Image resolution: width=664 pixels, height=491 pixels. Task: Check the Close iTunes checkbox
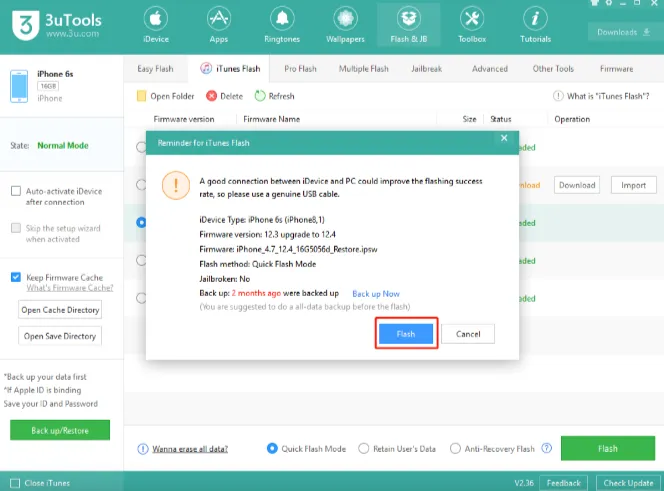15,483
